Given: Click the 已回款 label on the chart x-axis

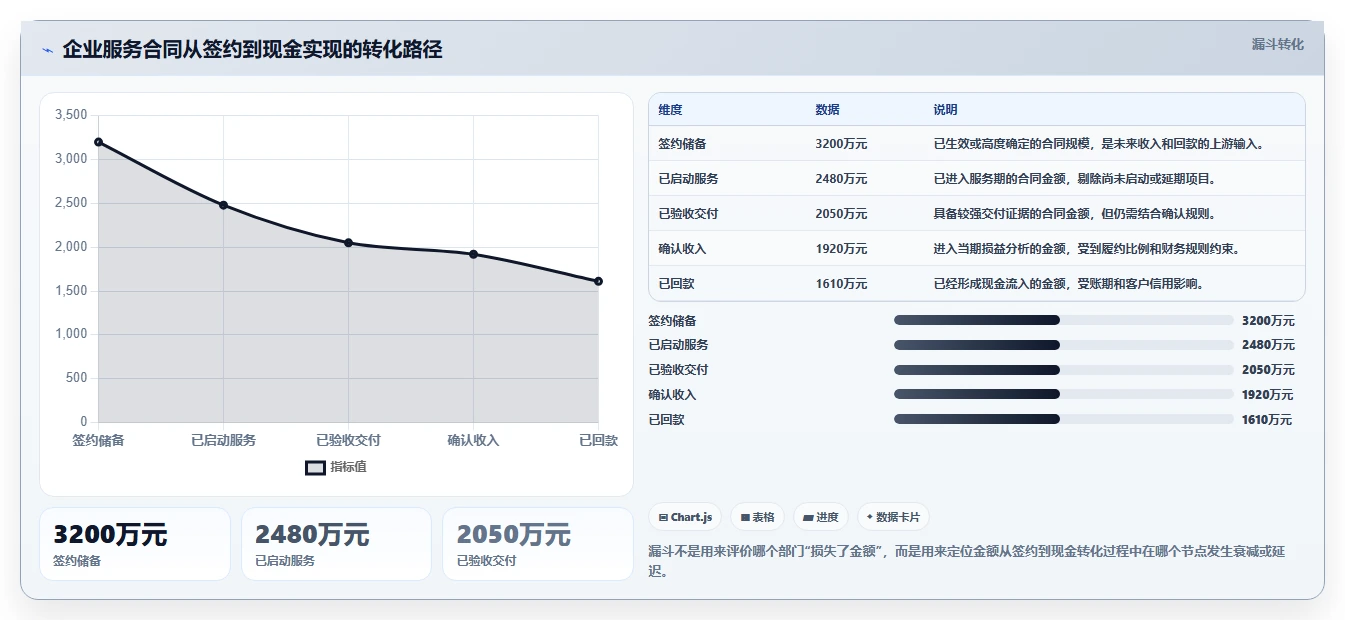Looking at the screenshot, I should [598, 440].
